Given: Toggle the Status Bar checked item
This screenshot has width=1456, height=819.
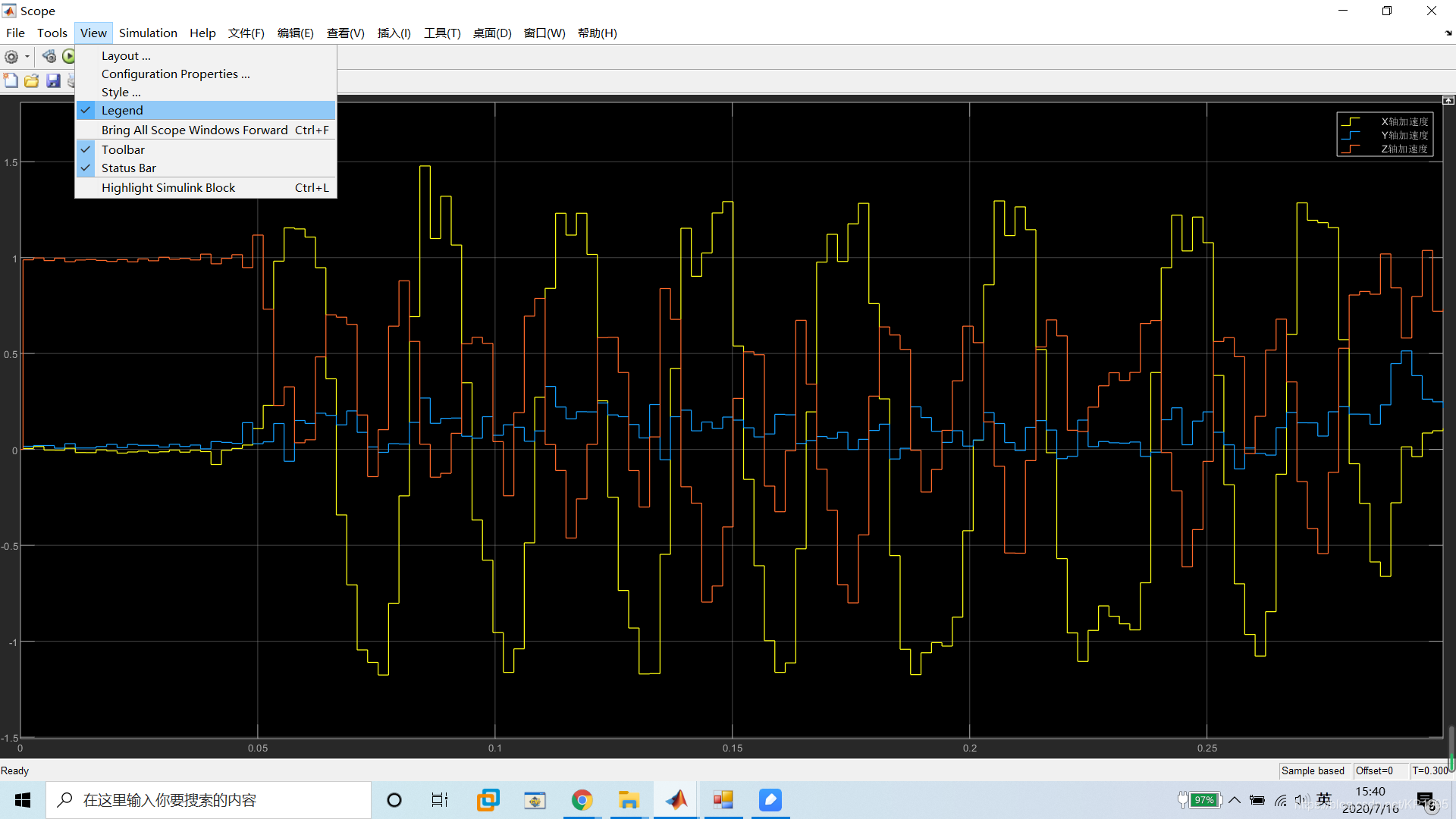Looking at the screenshot, I should pos(128,168).
